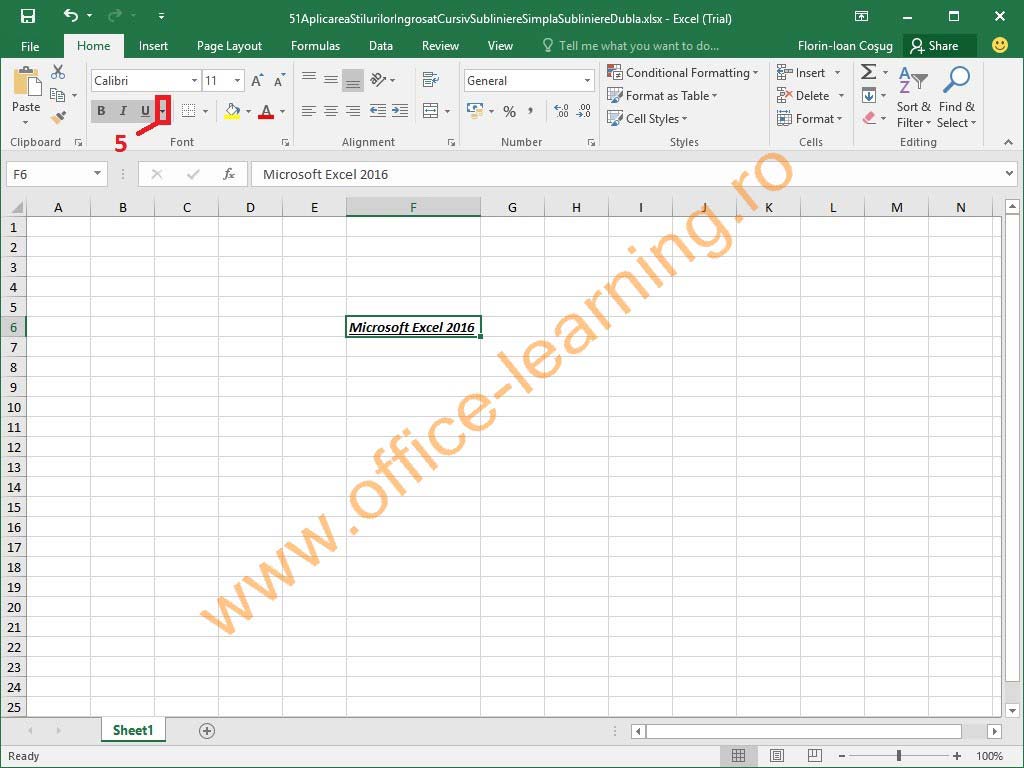The height and width of the screenshot is (768, 1024).
Task: Open the Calibri font name dropdown
Action: [x=194, y=80]
